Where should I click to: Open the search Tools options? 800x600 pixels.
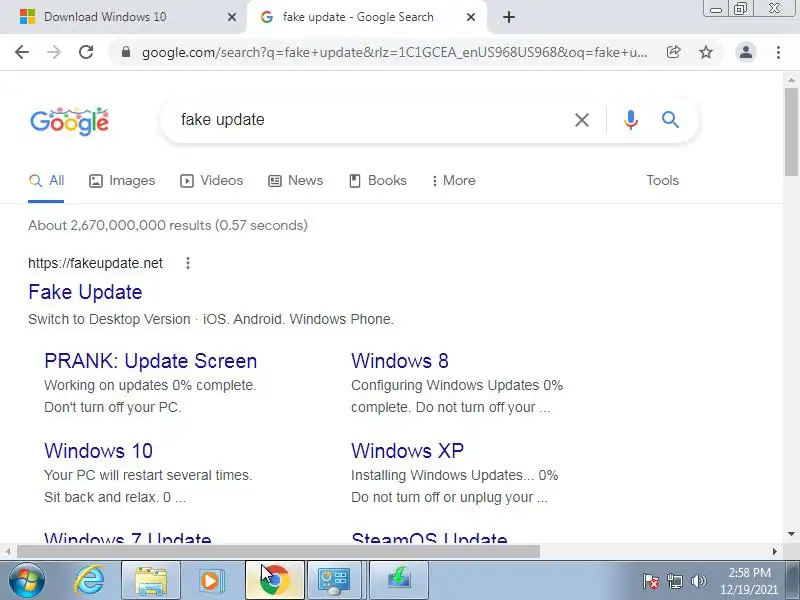coord(662,181)
